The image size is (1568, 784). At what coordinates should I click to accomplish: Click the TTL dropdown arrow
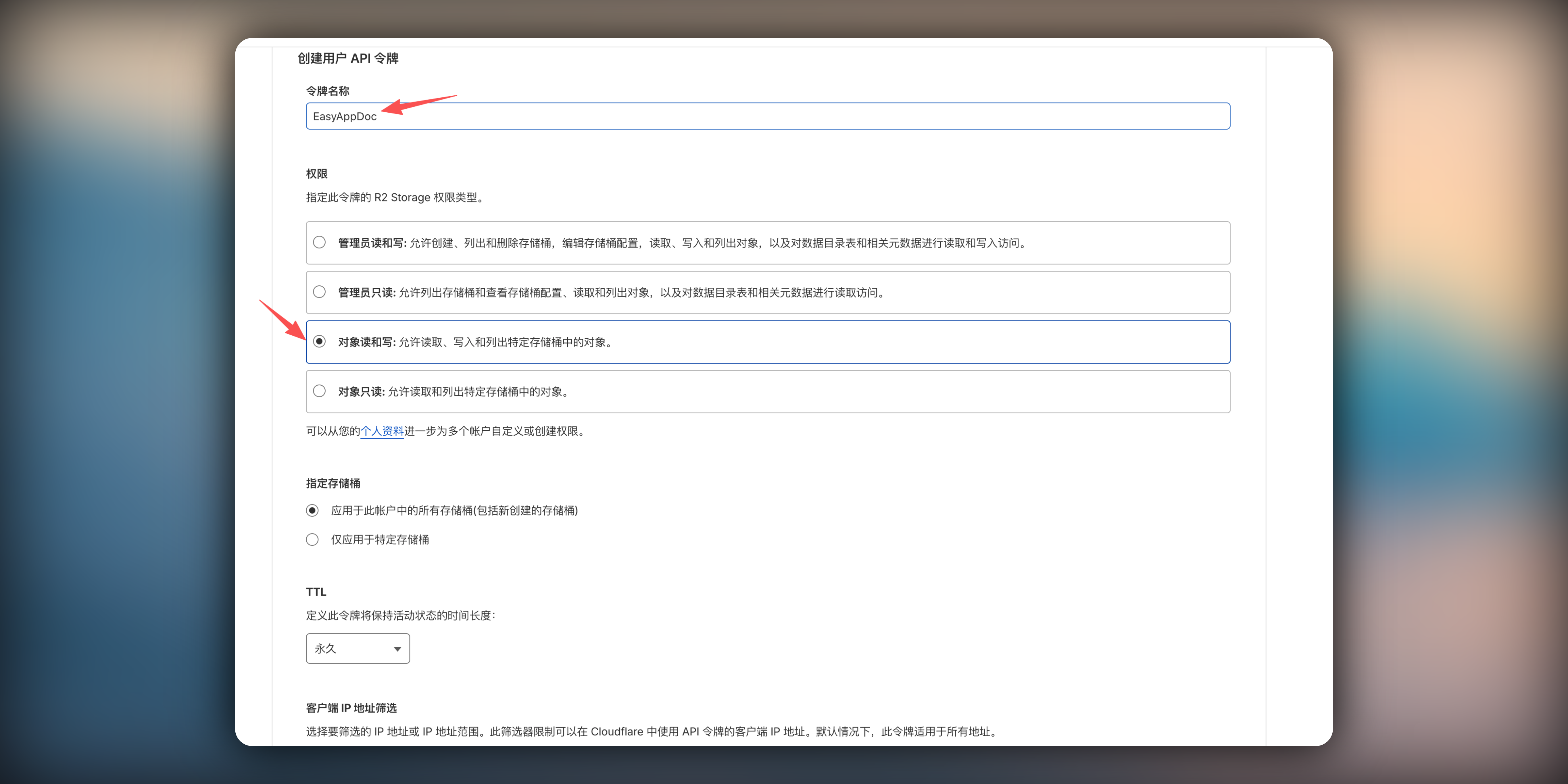[397, 649]
